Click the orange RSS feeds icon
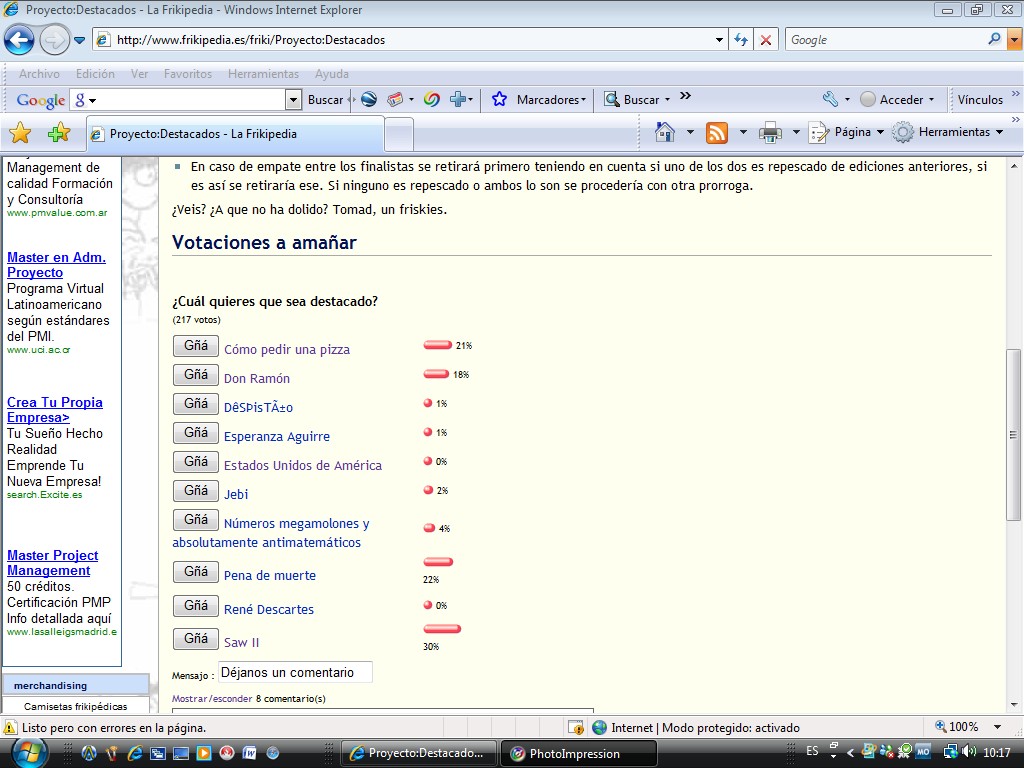1024x768 pixels. click(x=717, y=132)
